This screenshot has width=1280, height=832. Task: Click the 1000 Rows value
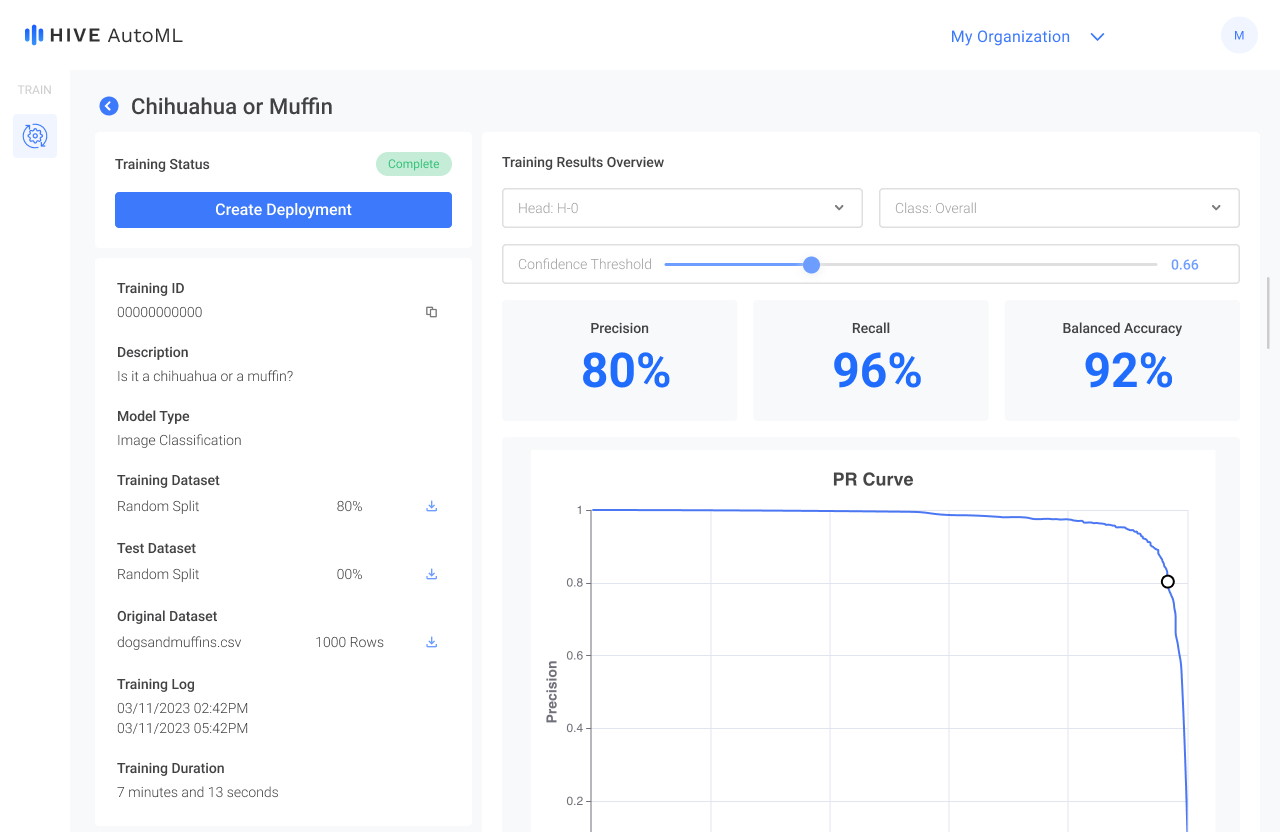click(349, 642)
